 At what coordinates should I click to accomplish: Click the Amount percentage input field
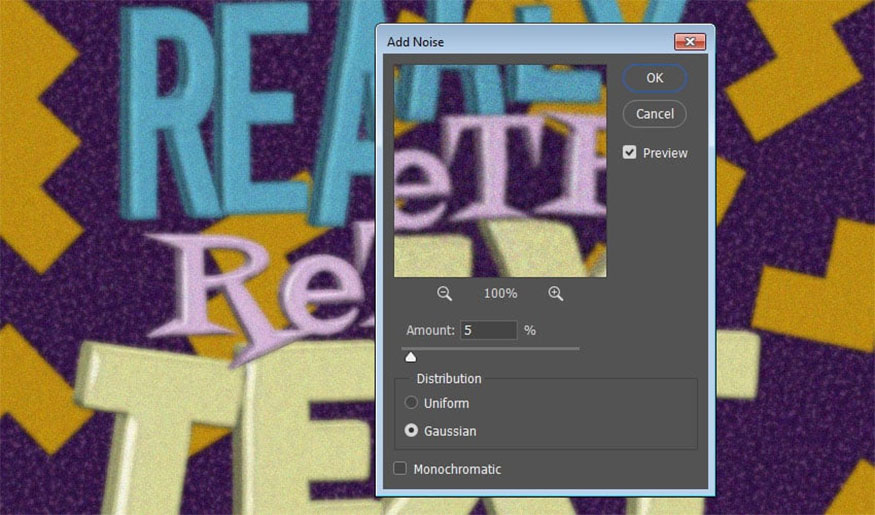(488, 330)
